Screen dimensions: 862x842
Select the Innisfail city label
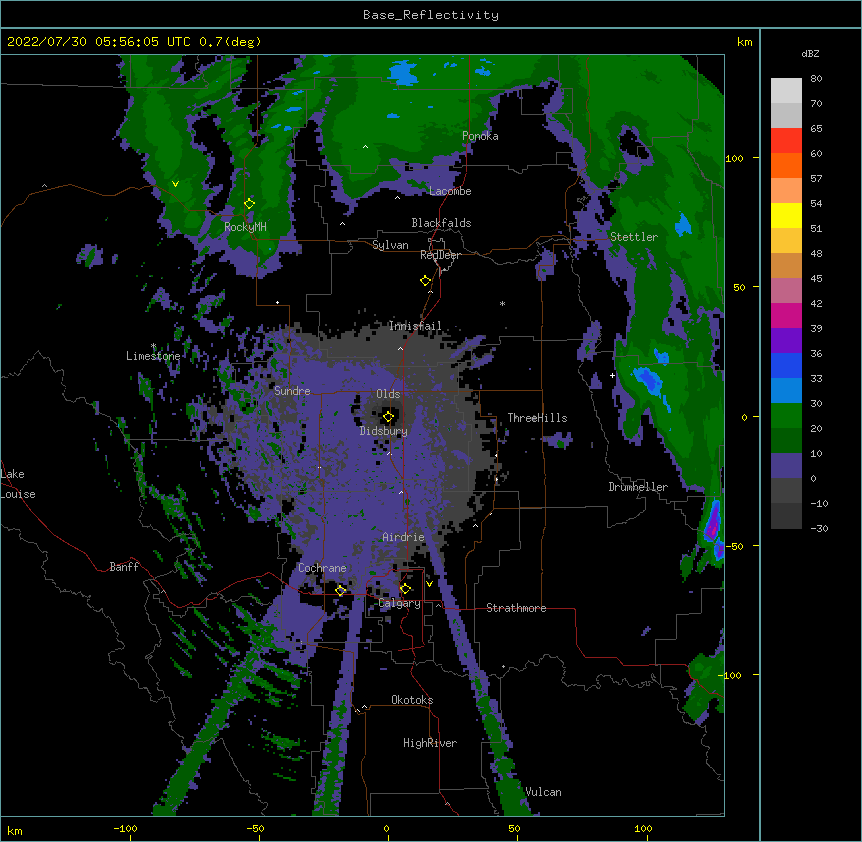click(415, 326)
